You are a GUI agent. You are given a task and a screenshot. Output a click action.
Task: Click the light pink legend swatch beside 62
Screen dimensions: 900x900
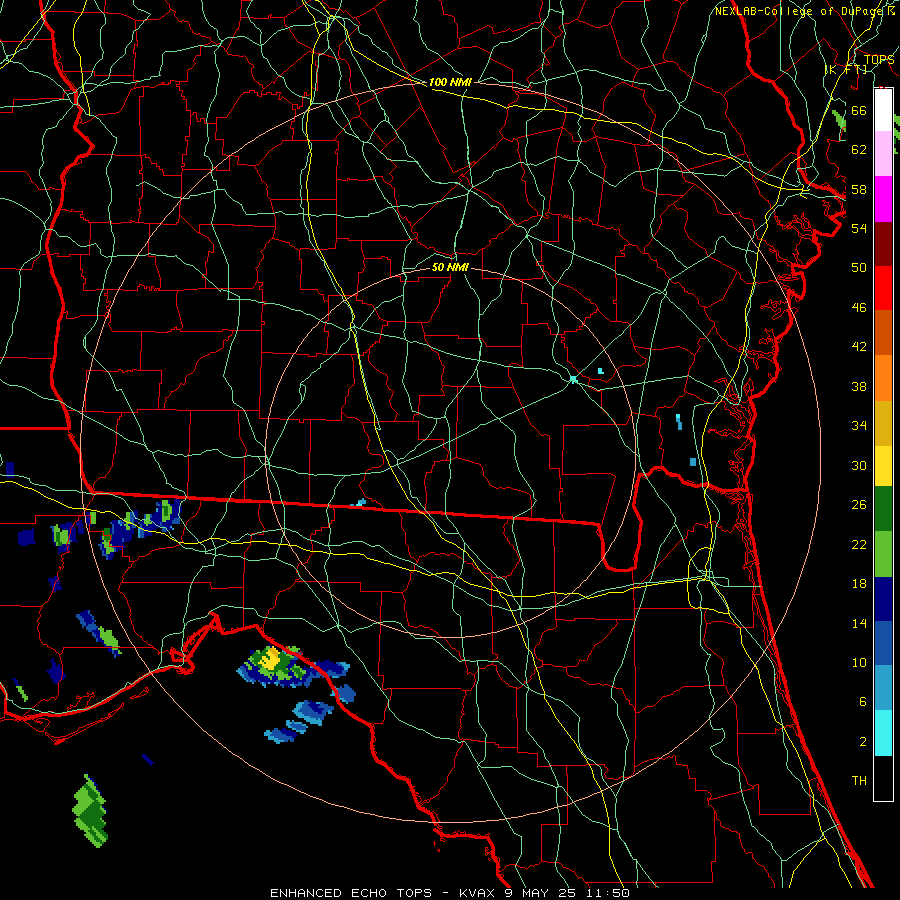[883, 153]
